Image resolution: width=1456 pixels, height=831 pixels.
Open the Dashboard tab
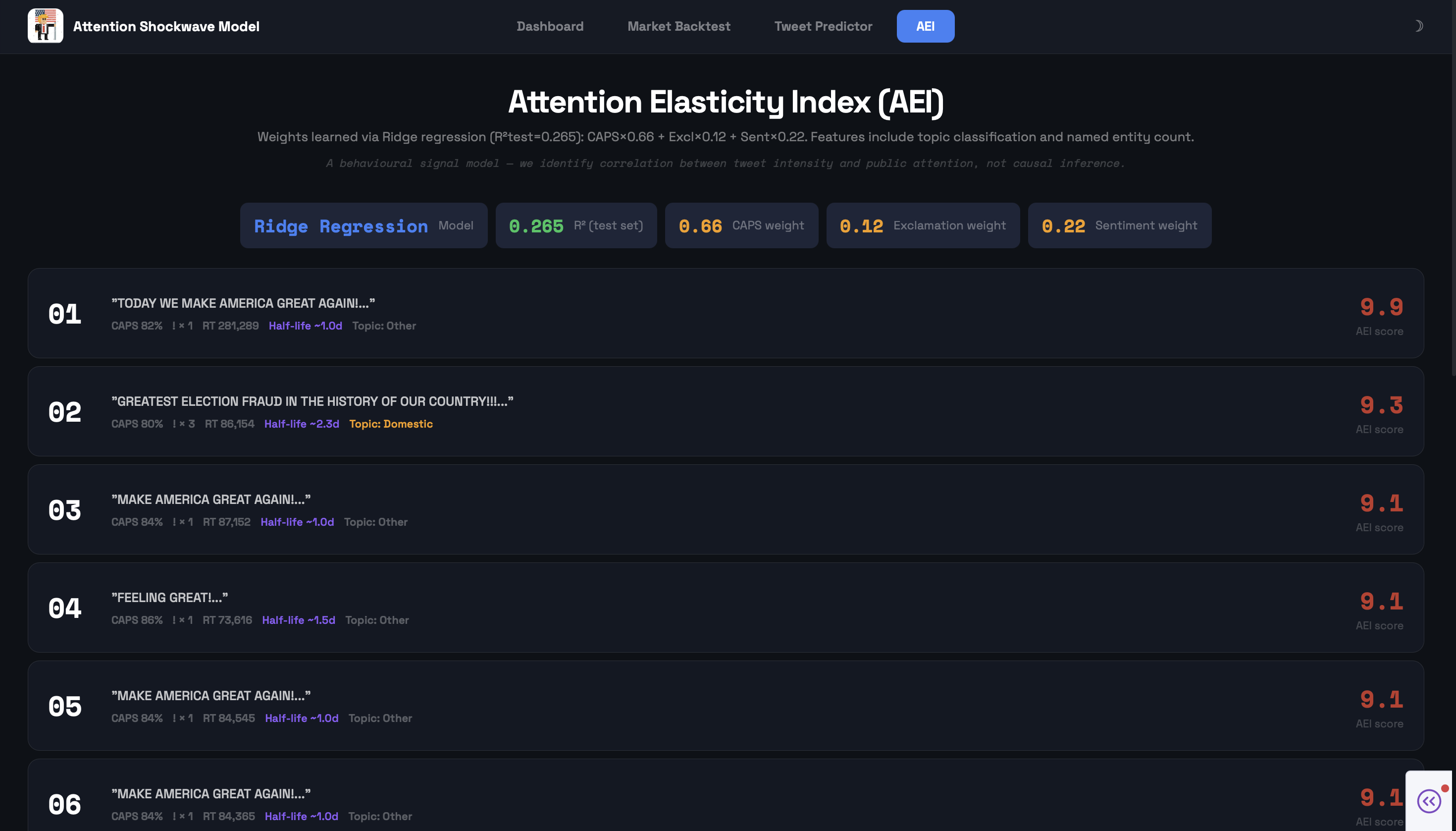pyautogui.click(x=550, y=26)
